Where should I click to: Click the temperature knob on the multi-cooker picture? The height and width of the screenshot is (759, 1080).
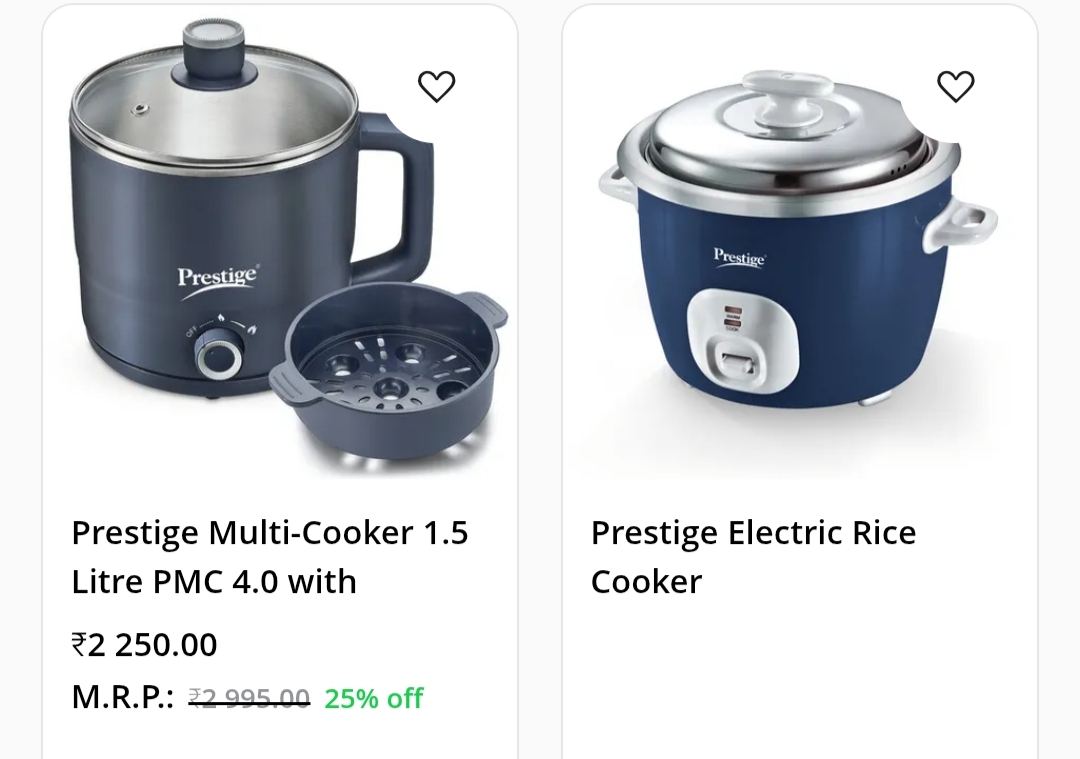pyautogui.click(x=218, y=357)
